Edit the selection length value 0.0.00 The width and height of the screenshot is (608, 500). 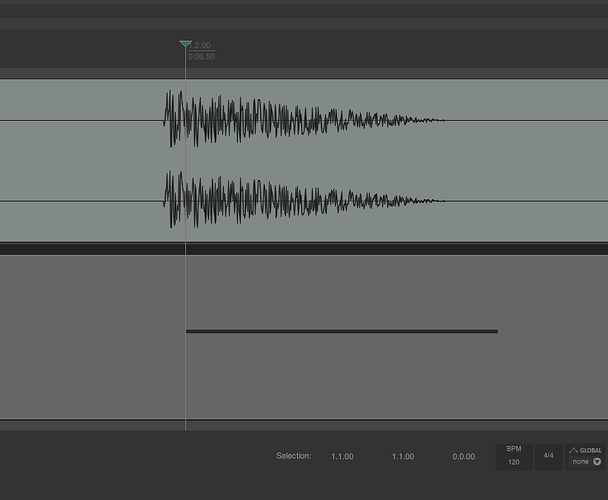pos(463,457)
